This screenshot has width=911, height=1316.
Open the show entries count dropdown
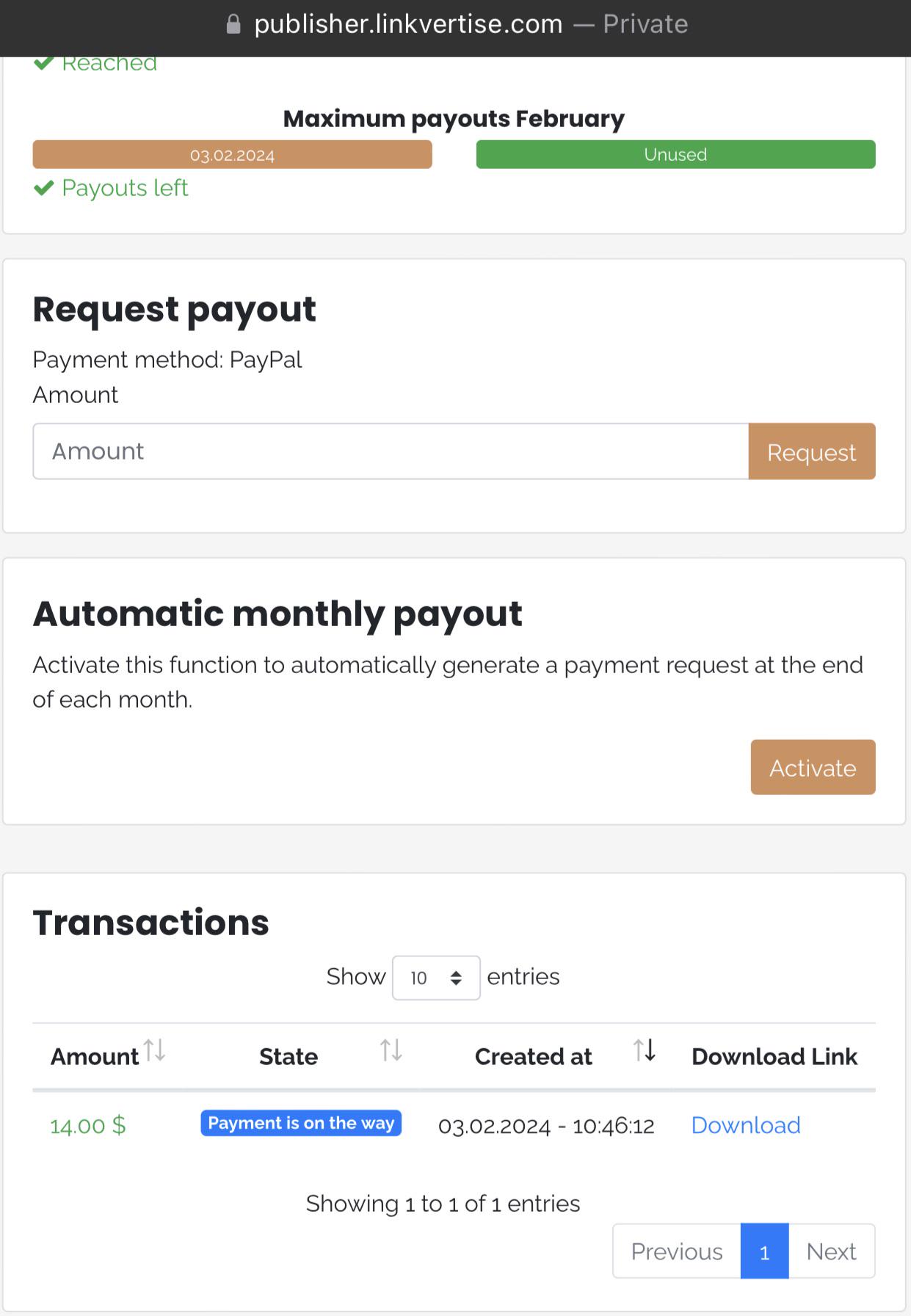[436, 978]
